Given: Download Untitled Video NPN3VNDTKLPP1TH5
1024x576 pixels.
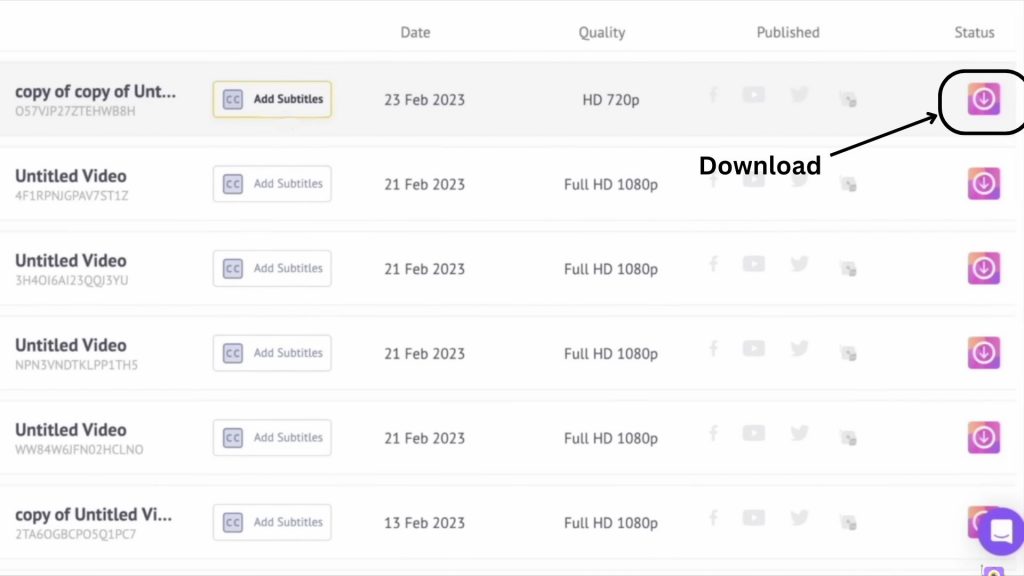Looking at the screenshot, I should point(984,353).
